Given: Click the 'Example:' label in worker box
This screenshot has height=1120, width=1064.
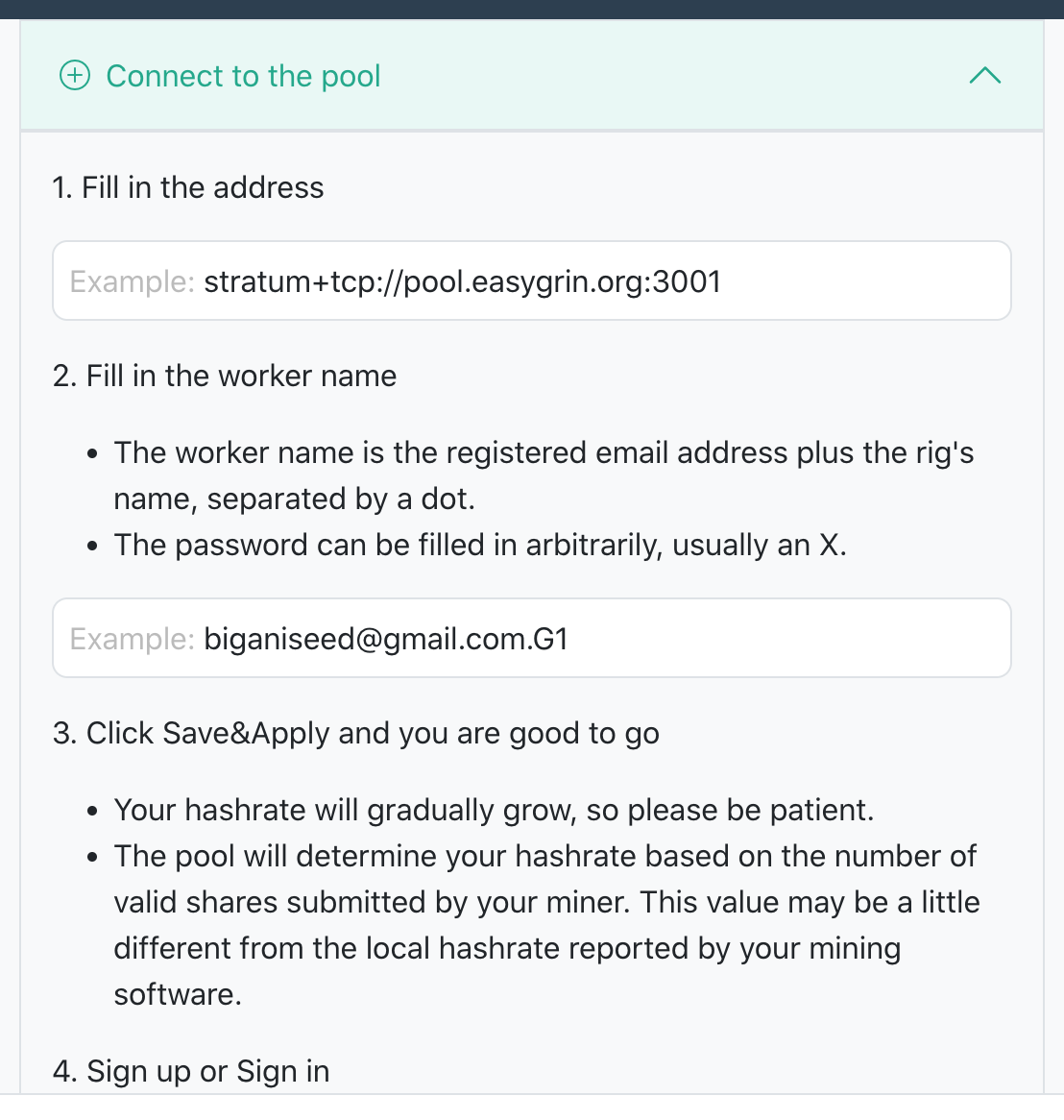Looking at the screenshot, I should tap(133, 639).
